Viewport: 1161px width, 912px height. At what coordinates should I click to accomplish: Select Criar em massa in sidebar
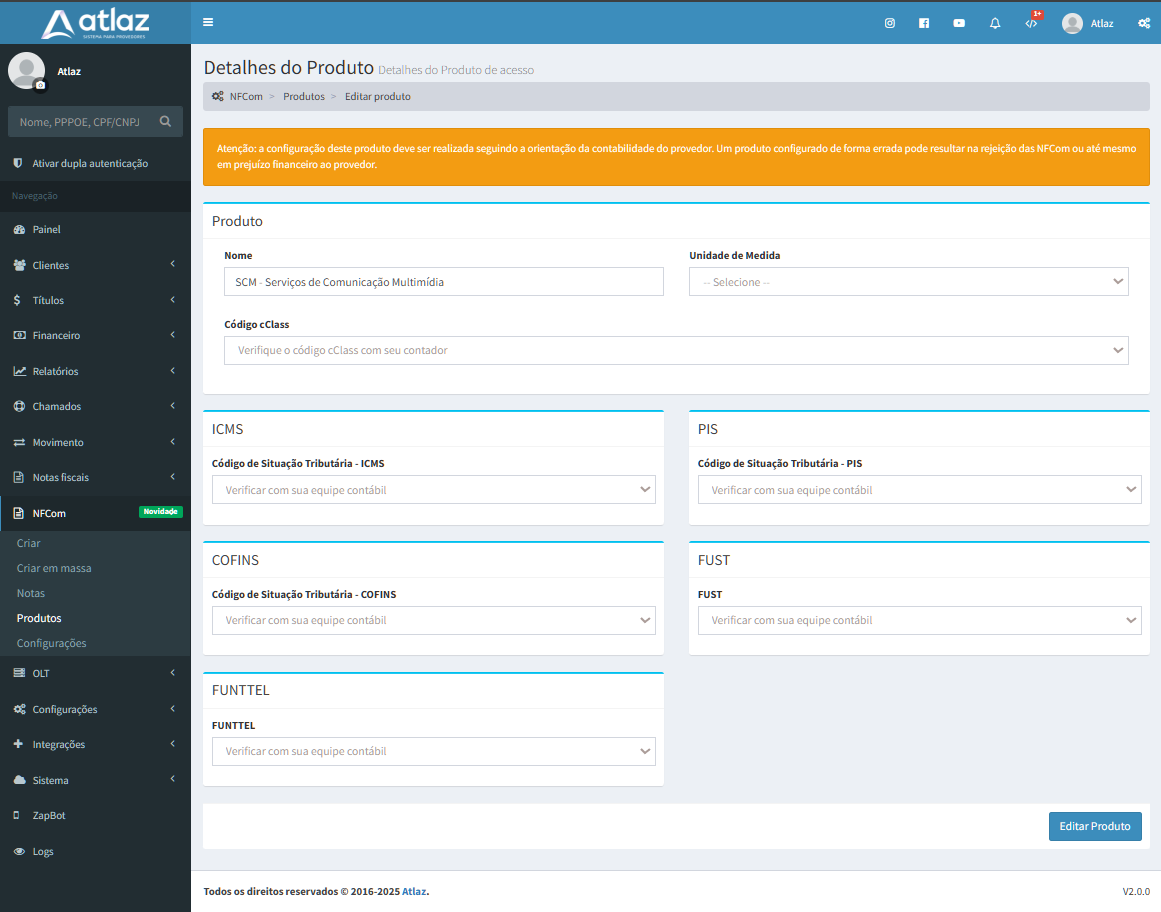click(x=54, y=568)
